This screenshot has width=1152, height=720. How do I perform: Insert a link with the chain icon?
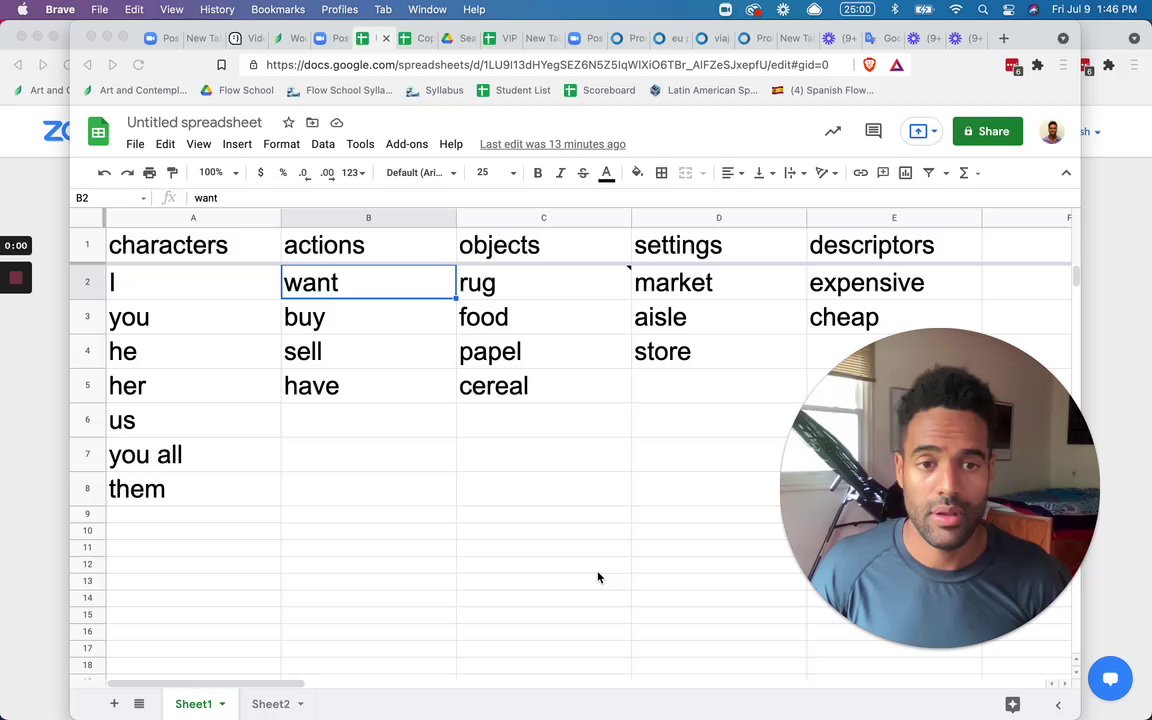(860, 173)
